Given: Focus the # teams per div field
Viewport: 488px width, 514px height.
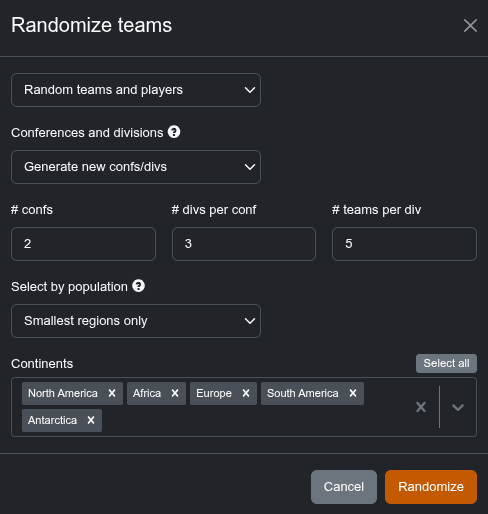Looking at the screenshot, I should (x=404, y=244).
